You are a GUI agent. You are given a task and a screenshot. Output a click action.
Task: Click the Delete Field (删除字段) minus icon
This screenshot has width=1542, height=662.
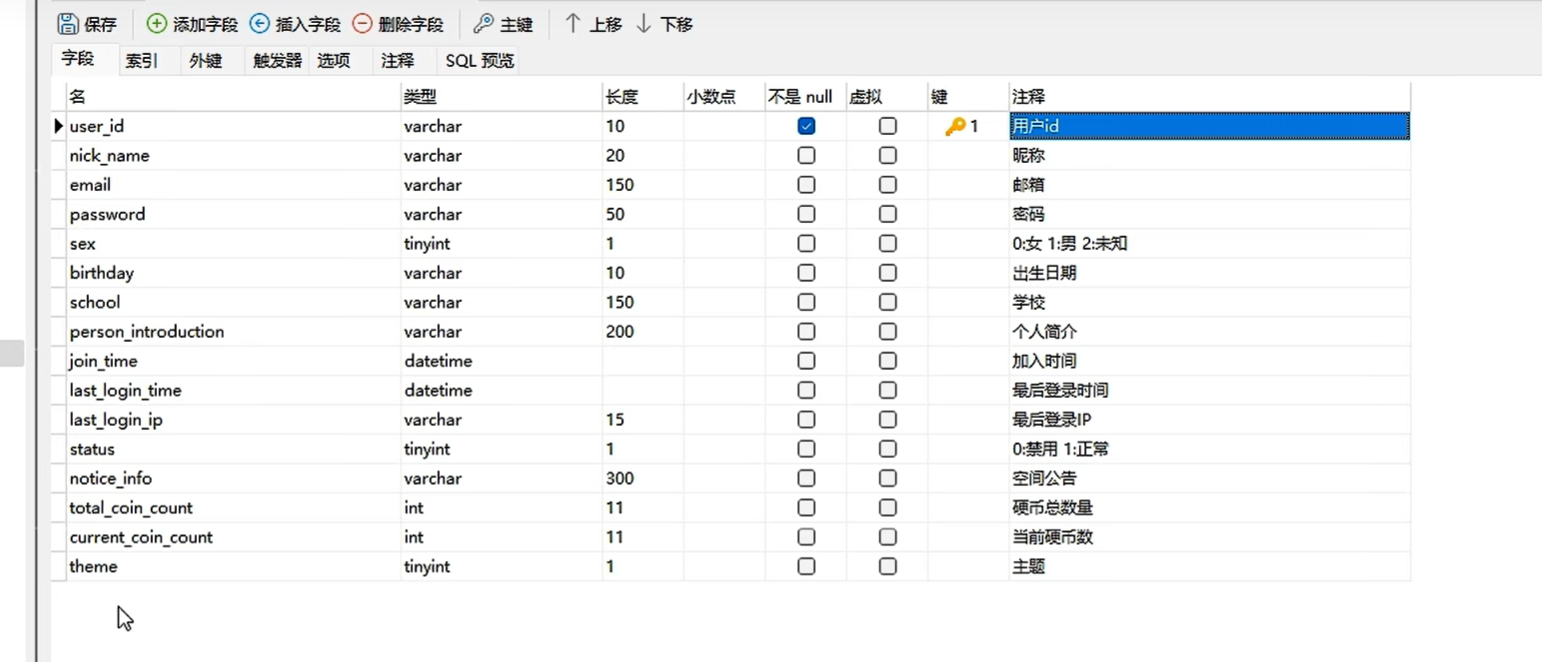pos(362,24)
